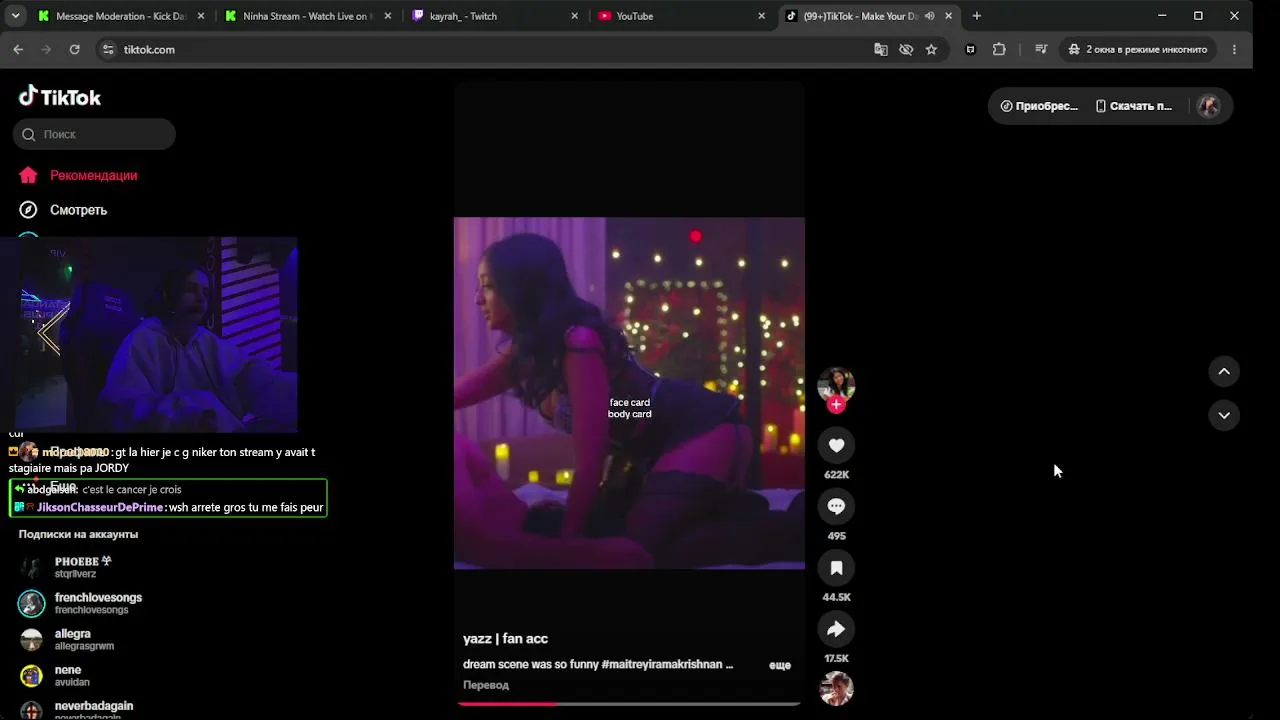Open the Смотреть explore link

tap(79, 210)
